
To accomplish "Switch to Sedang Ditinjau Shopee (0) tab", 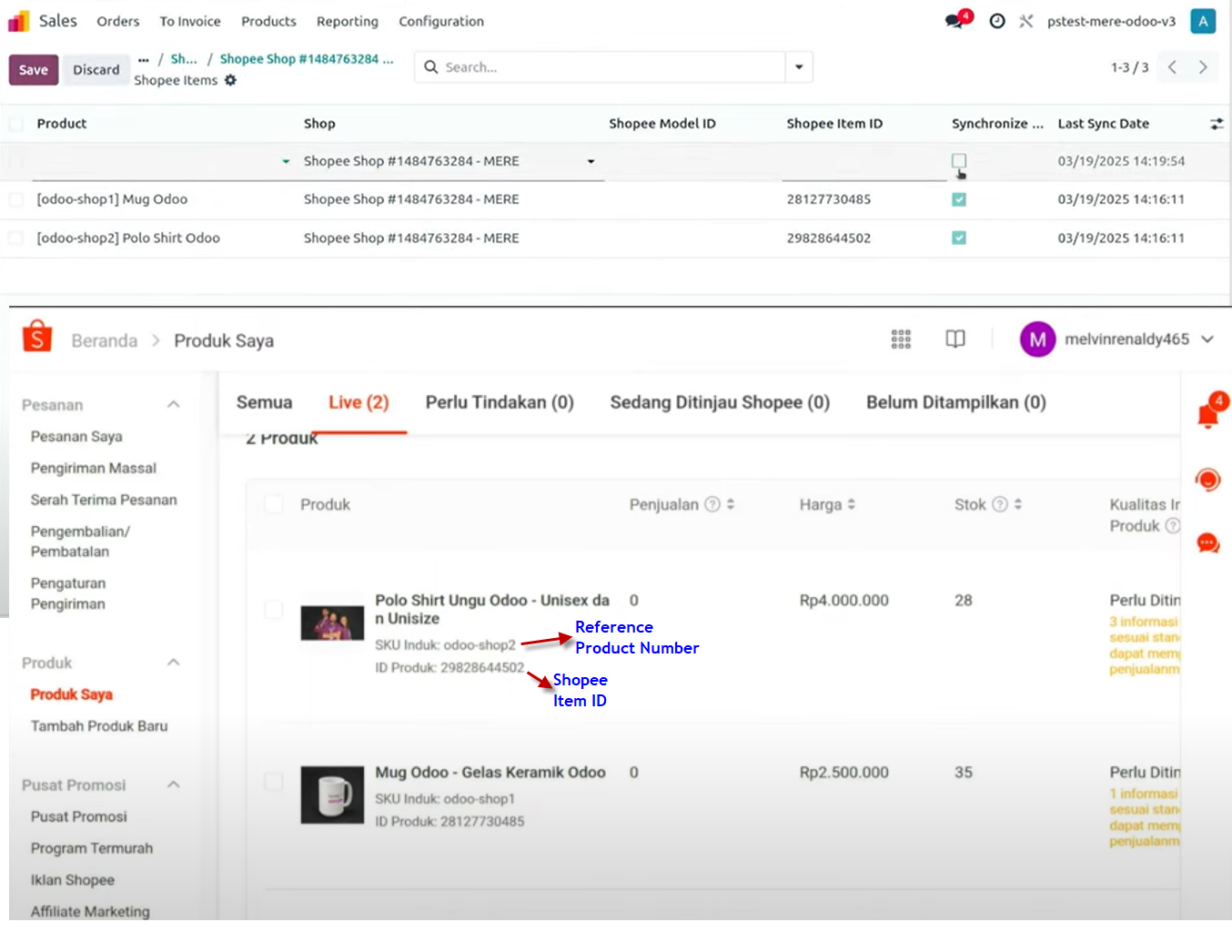I will tap(720, 402).
